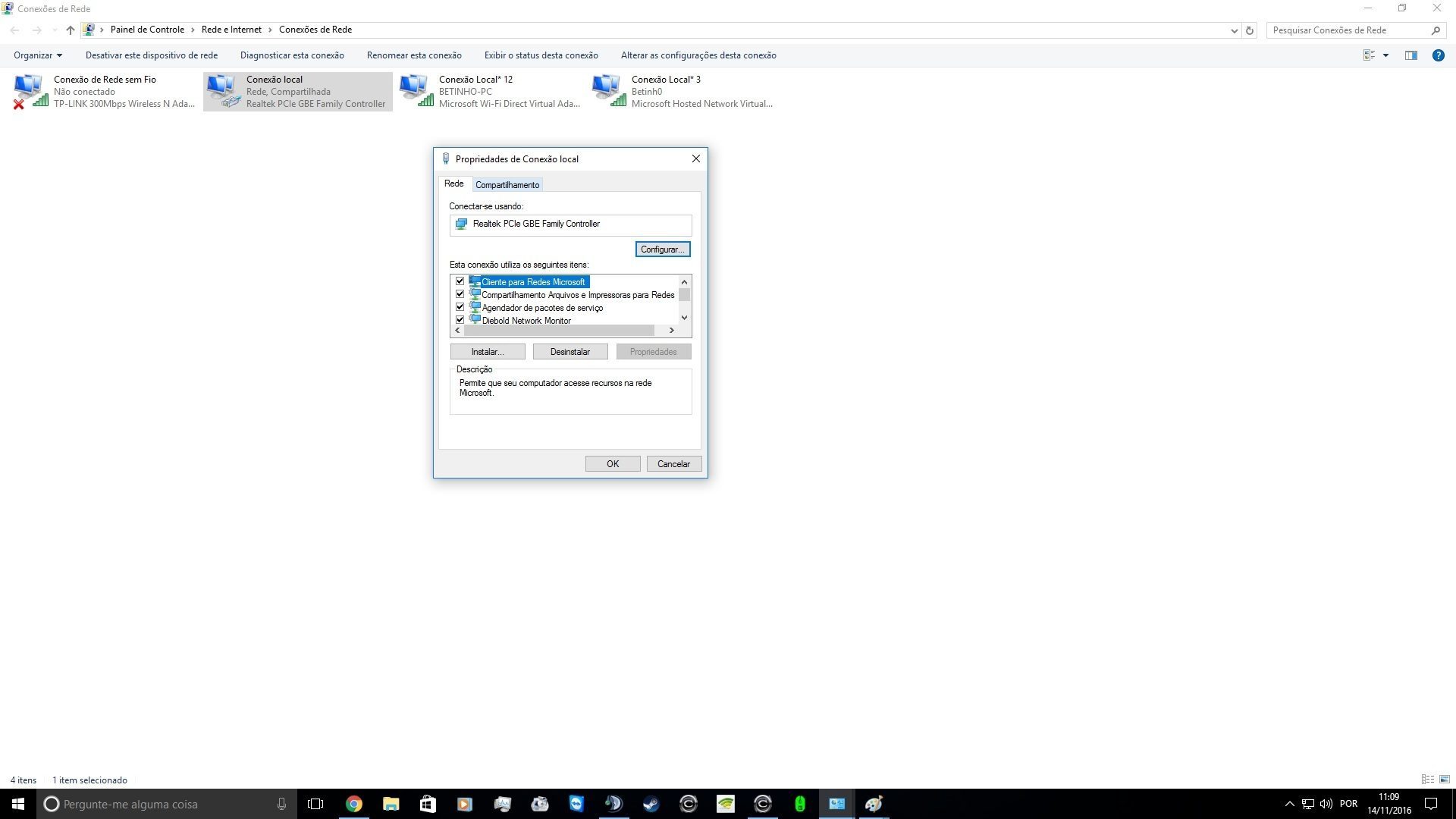The image size is (1456, 819).
Task: Toggle Diebold Network Monitor checkbox
Action: click(460, 320)
